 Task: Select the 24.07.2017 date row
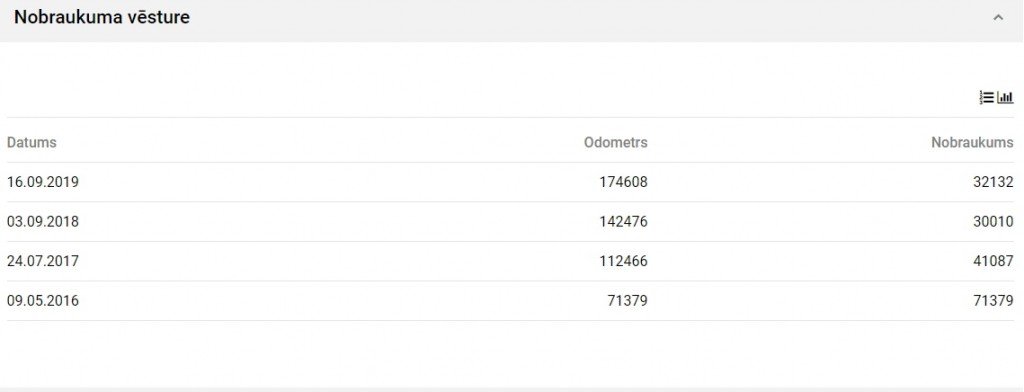(x=510, y=261)
